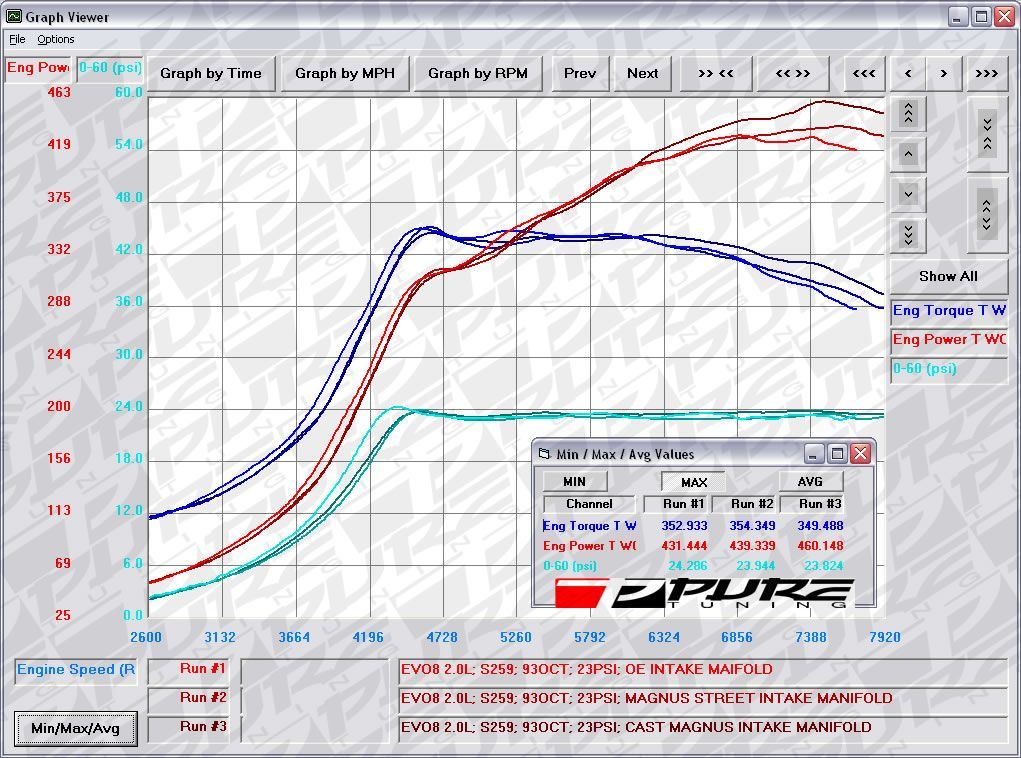
Task: Toggle the Eng Torque channel legend
Action: coord(948,311)
